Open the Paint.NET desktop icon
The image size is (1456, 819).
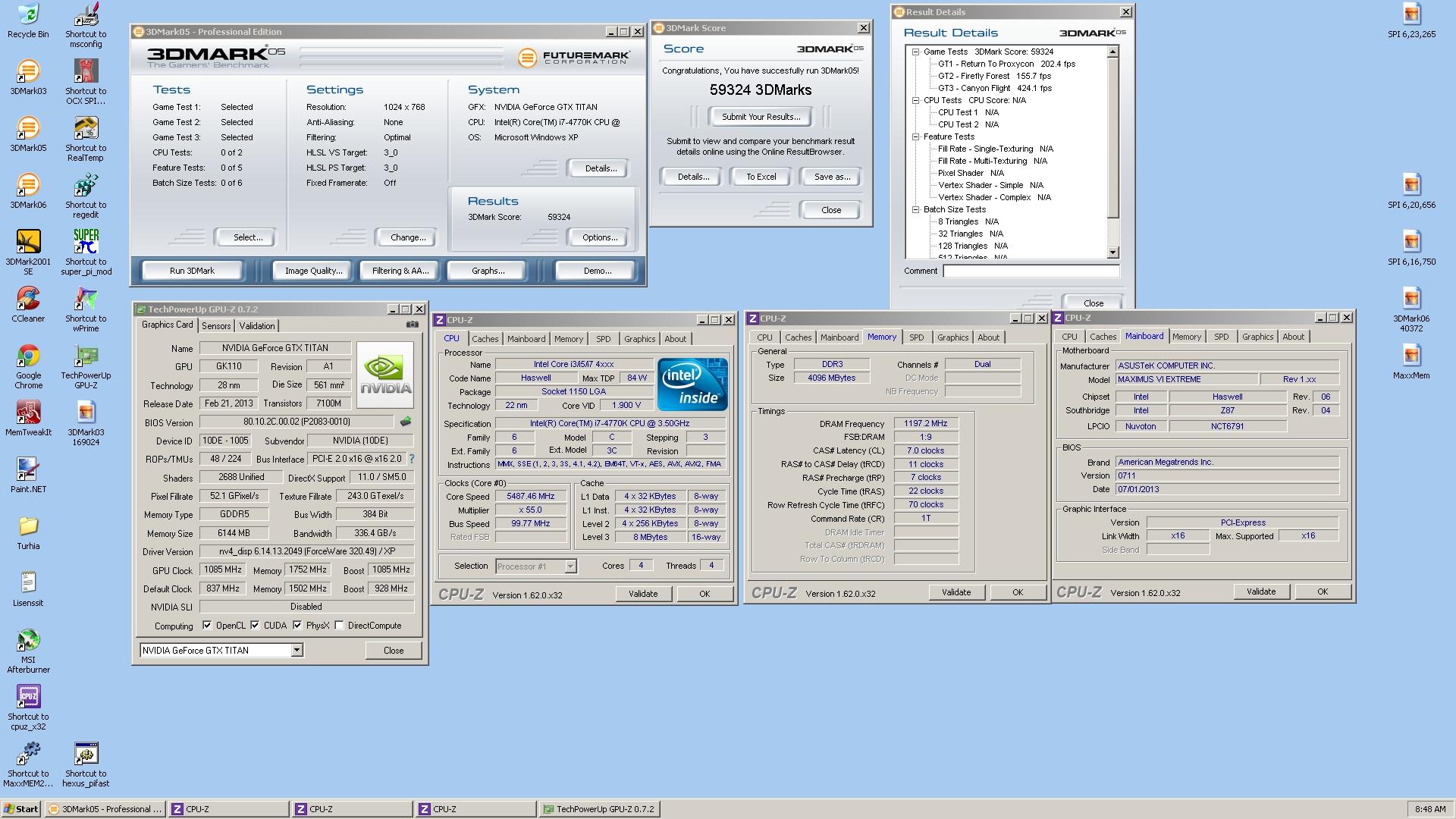tap(28, 476)
